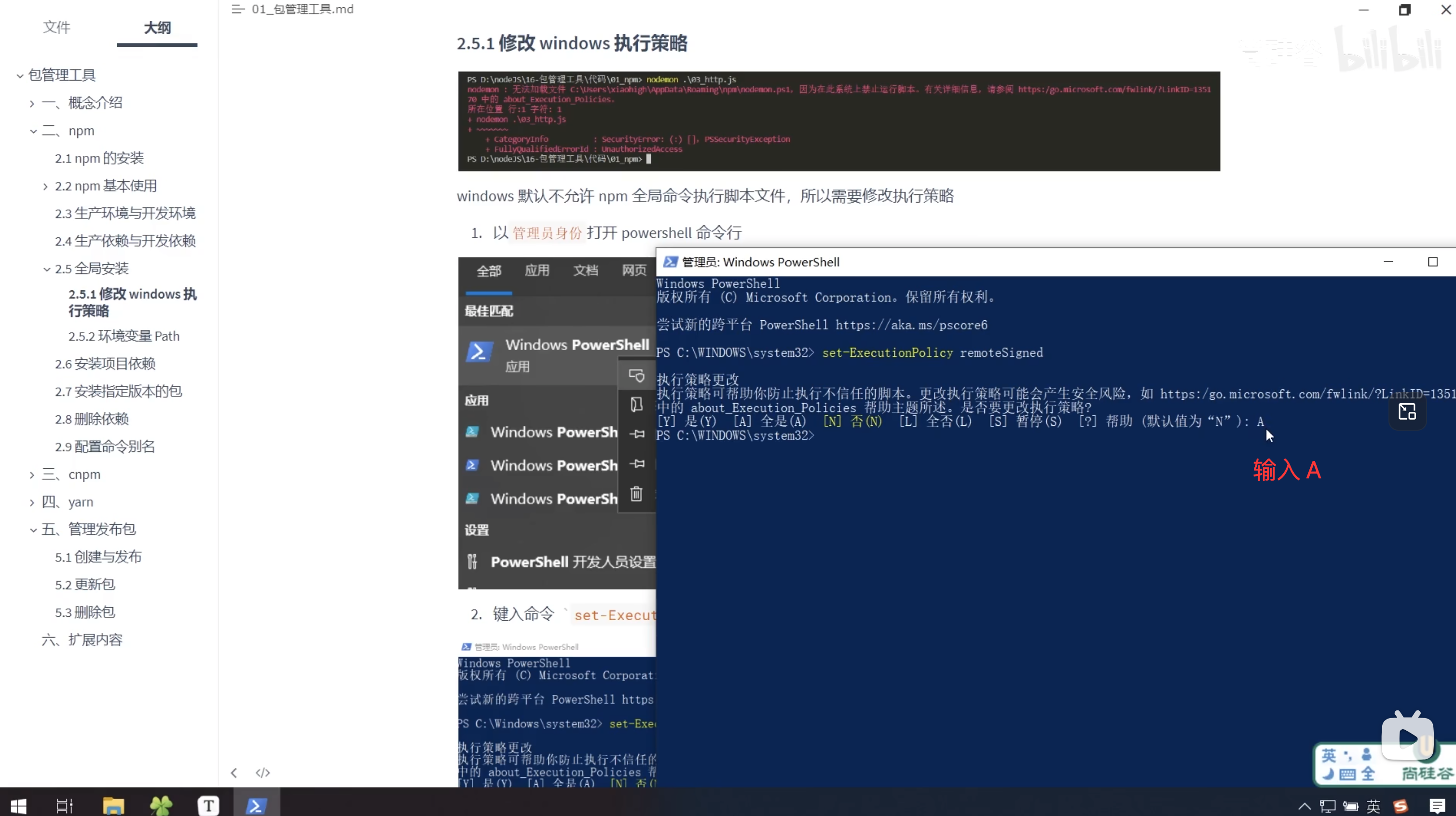Open Typora icon on taskbar
Screen dimensions: 1456x816
208,805
